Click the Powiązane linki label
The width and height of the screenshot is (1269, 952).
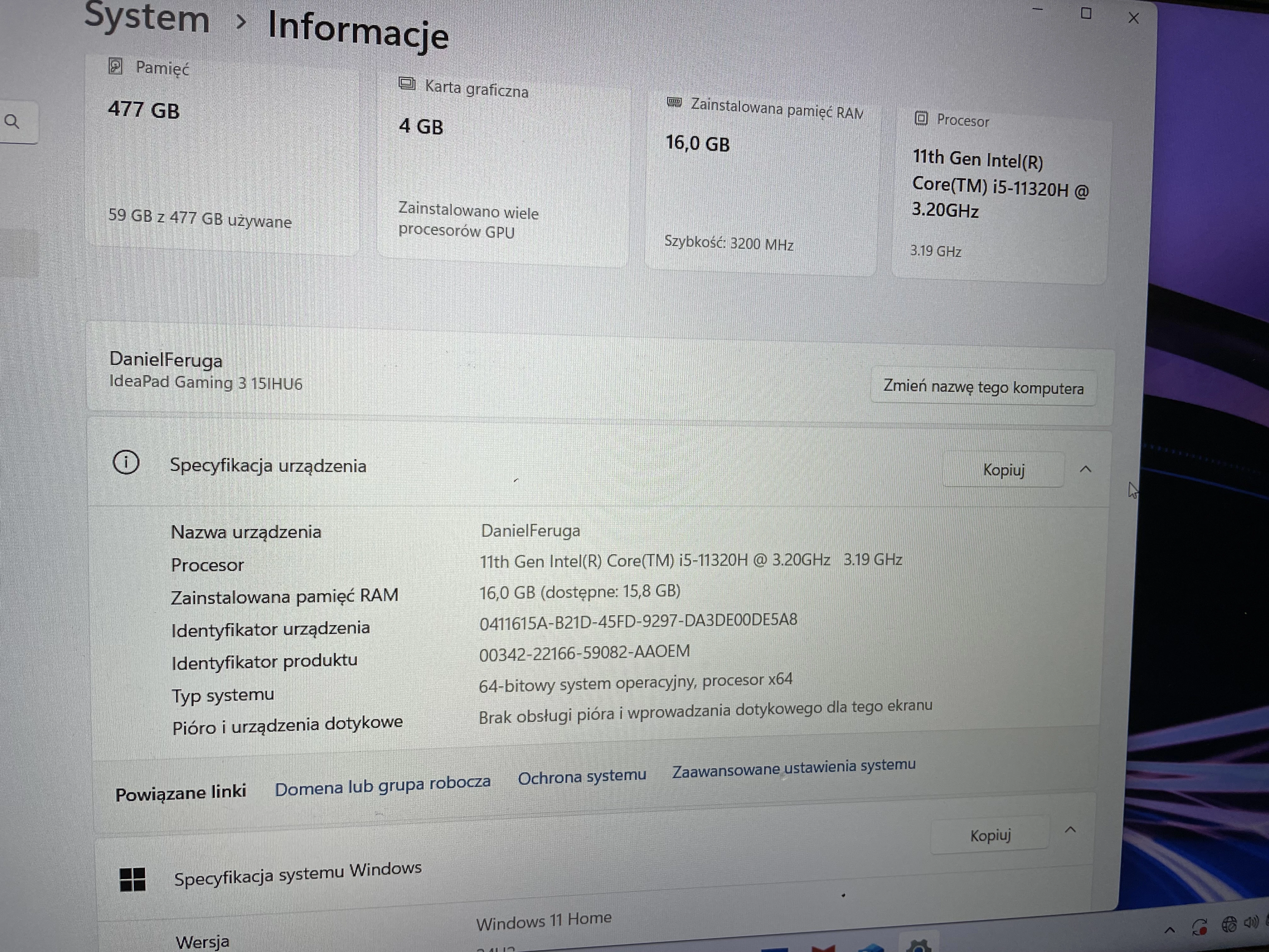pyautogui.click(x=181, y=793)
